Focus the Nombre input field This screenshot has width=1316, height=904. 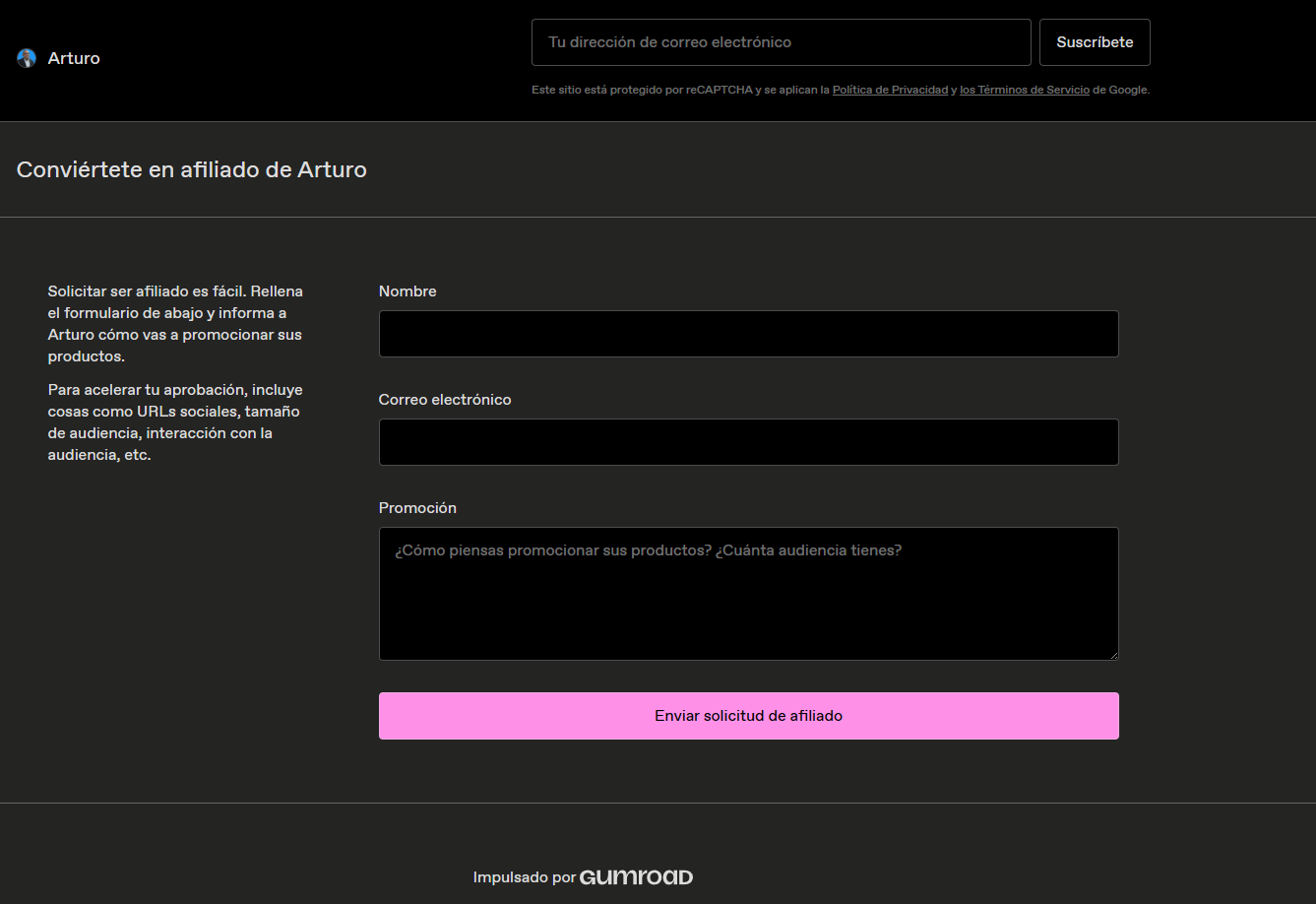pyautogui.click(x=749, y=334)
